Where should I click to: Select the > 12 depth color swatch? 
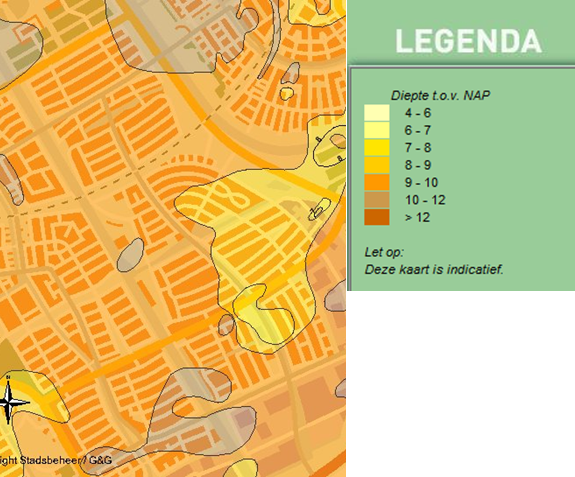[377, 217]
